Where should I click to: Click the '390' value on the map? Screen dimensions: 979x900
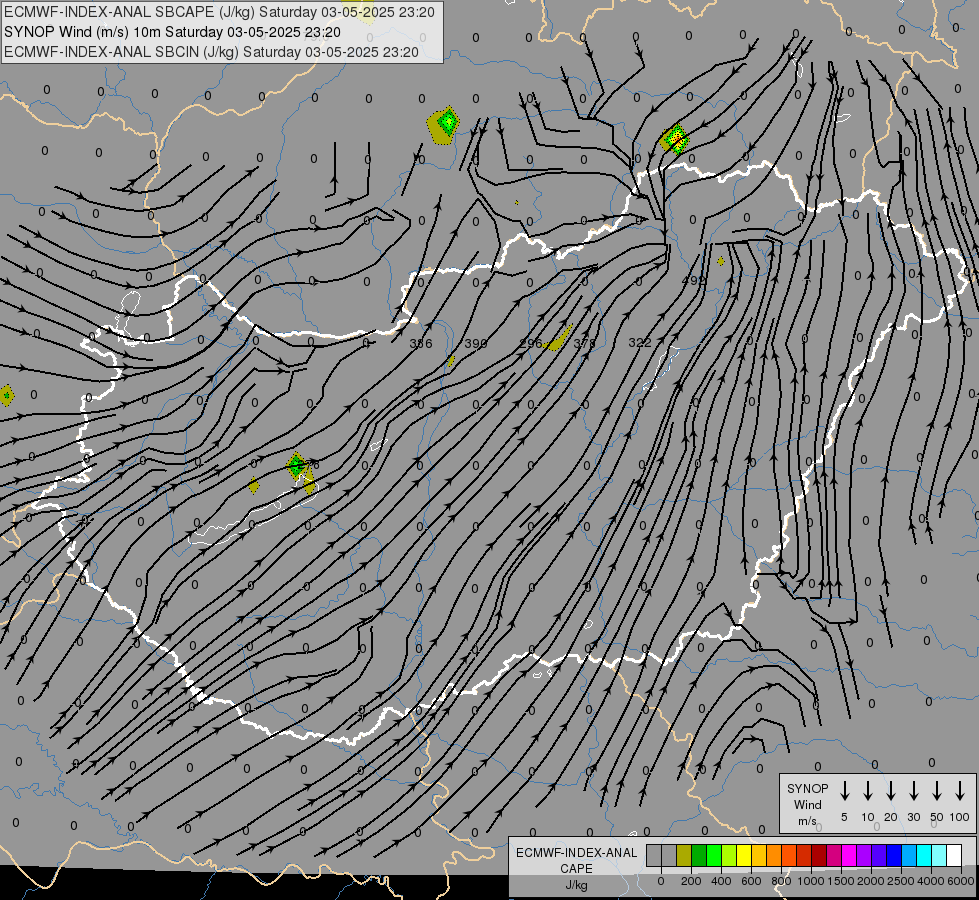pos(476,344)
